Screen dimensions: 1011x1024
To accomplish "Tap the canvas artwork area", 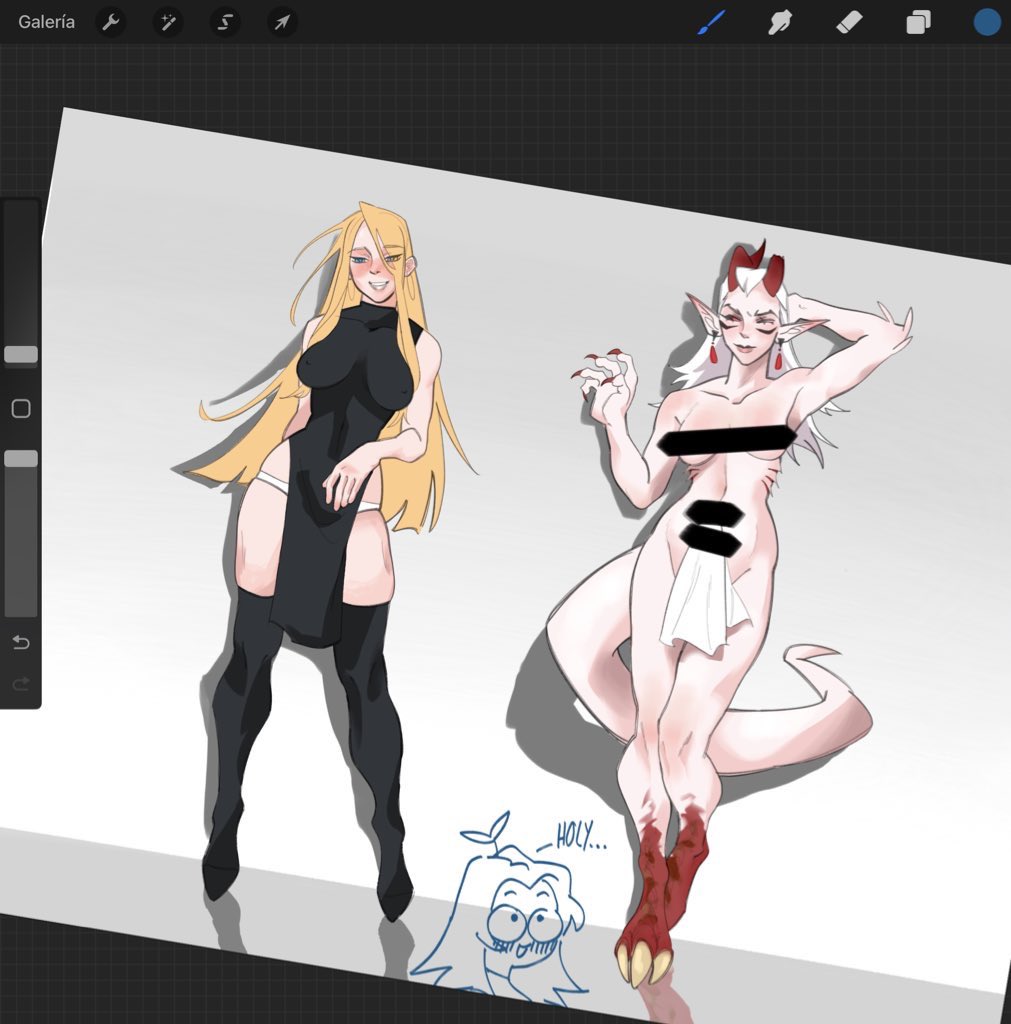I will point(500,500).
